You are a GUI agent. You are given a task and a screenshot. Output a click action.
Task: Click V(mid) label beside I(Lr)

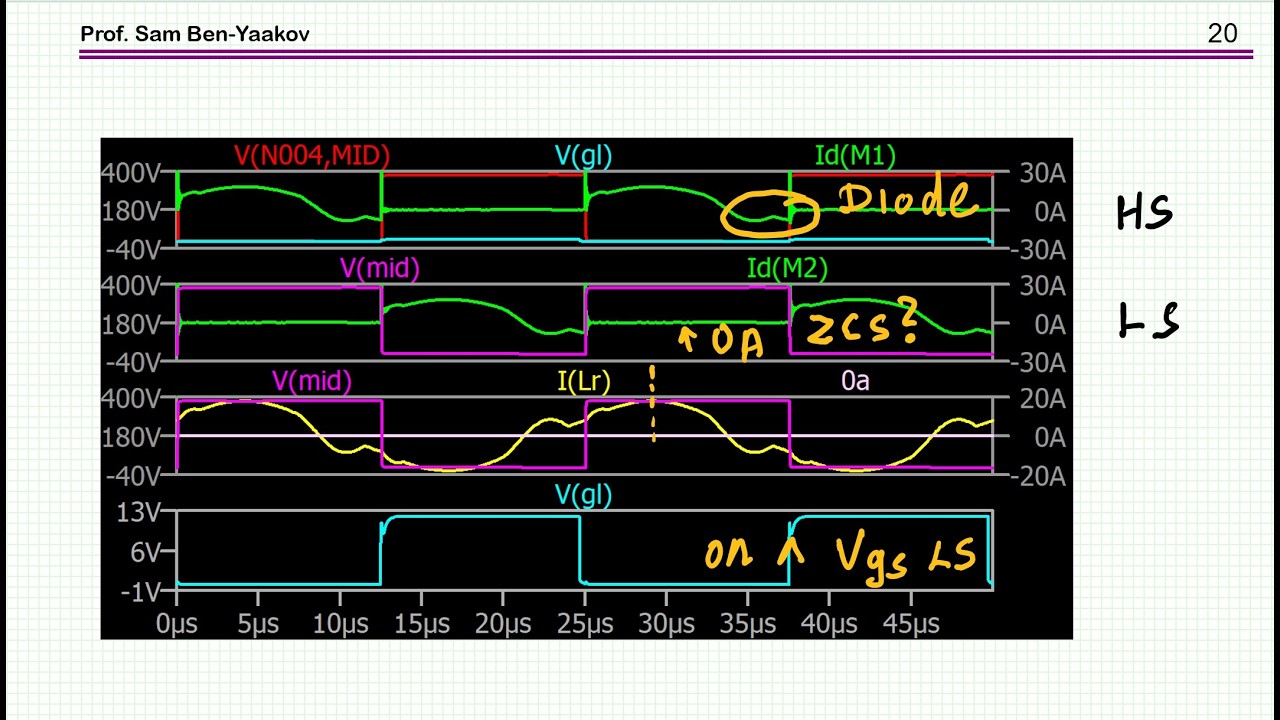[312, 381]
